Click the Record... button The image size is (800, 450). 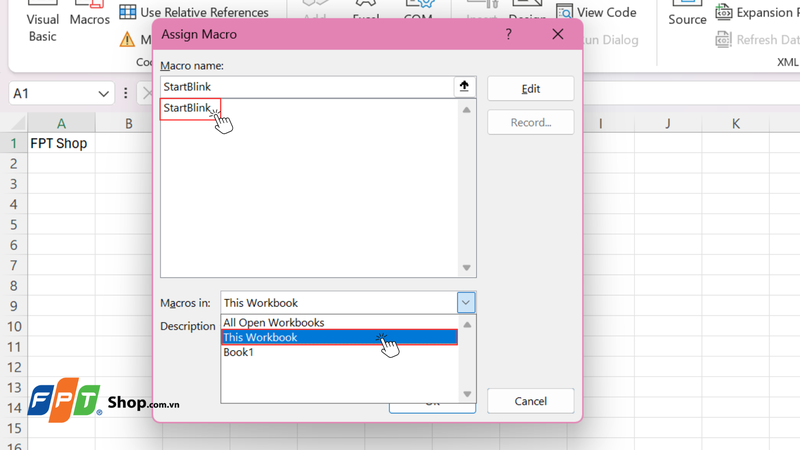tap(531, 122)
